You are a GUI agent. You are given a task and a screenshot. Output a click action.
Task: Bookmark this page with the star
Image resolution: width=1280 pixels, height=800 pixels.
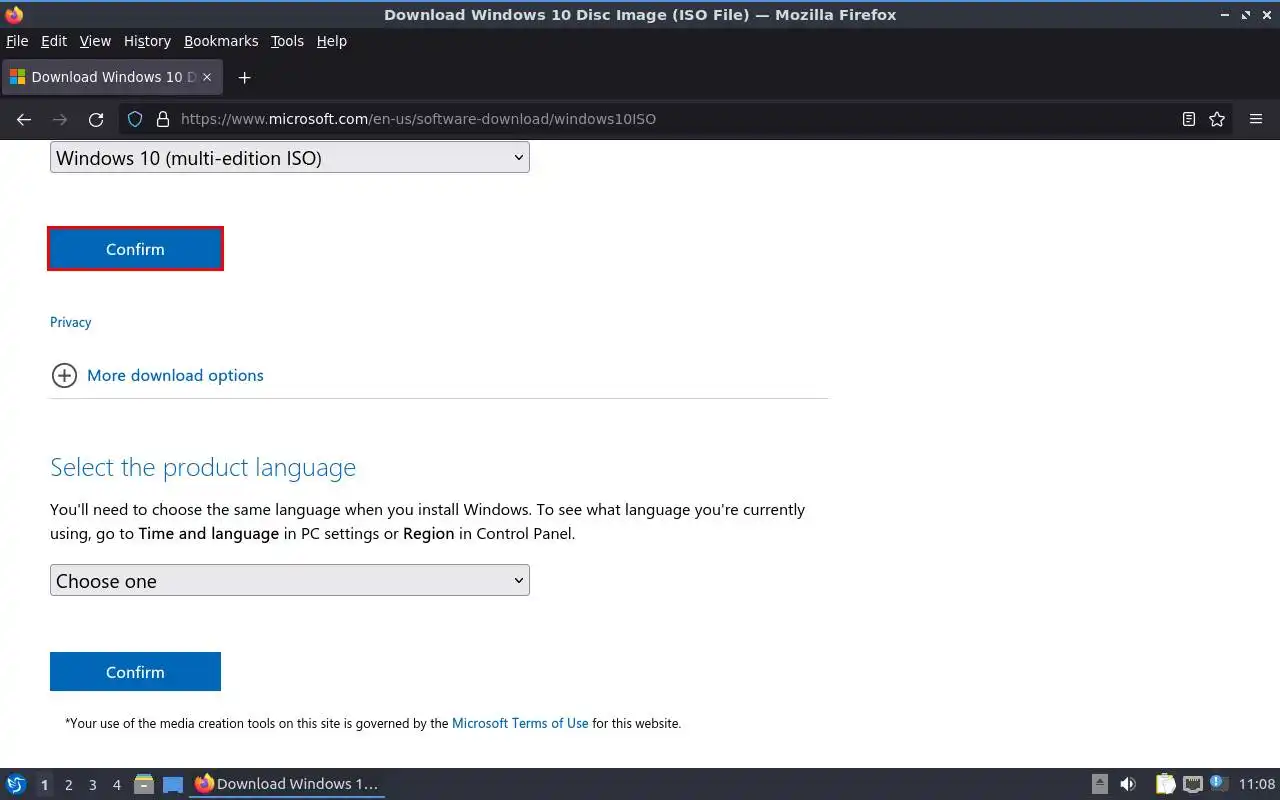[x=1217, y=119]
